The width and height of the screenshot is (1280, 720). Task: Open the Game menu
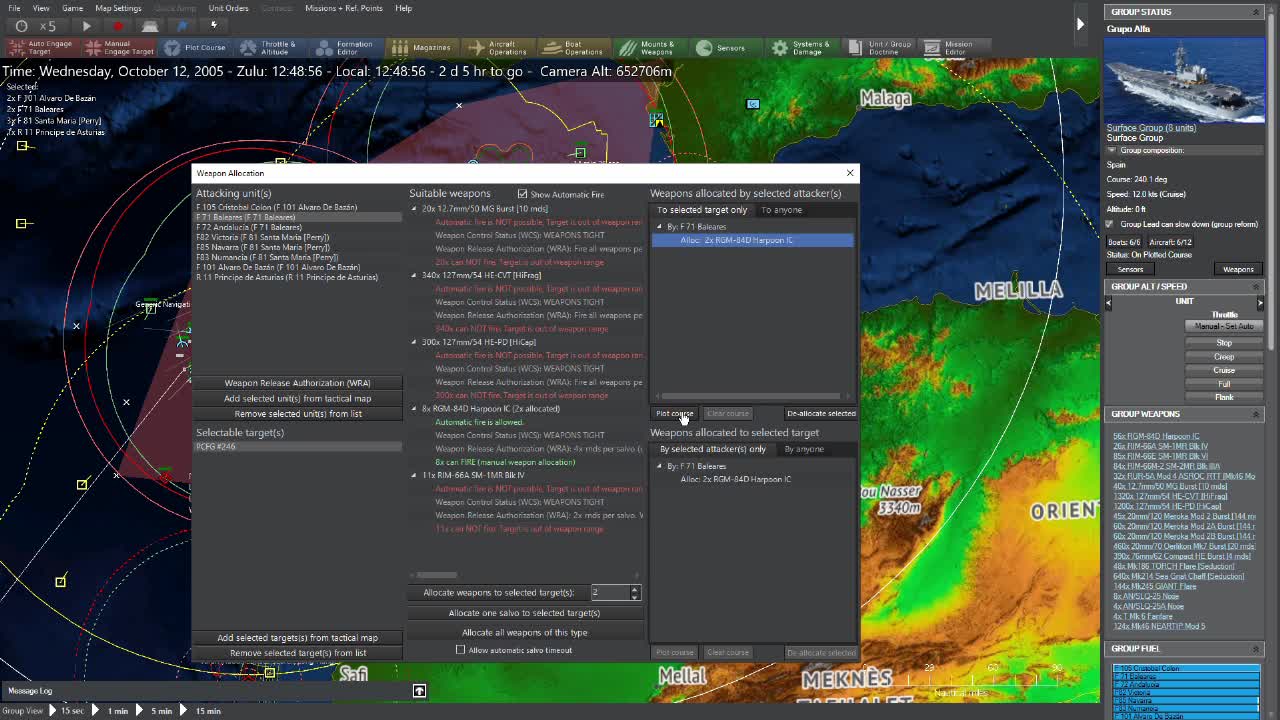point(72,8)
